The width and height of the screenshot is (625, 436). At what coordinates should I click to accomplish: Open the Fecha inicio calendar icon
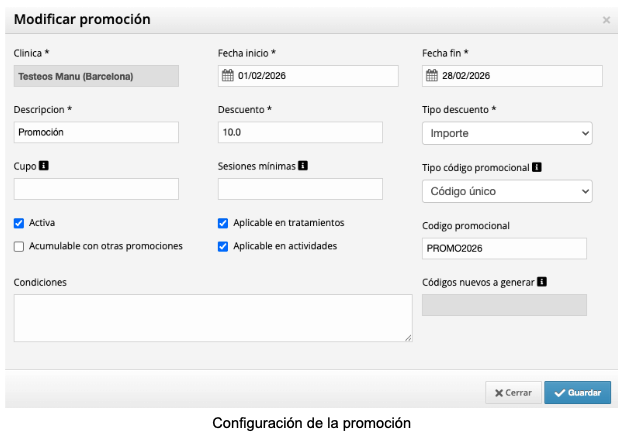coord(228,75)
